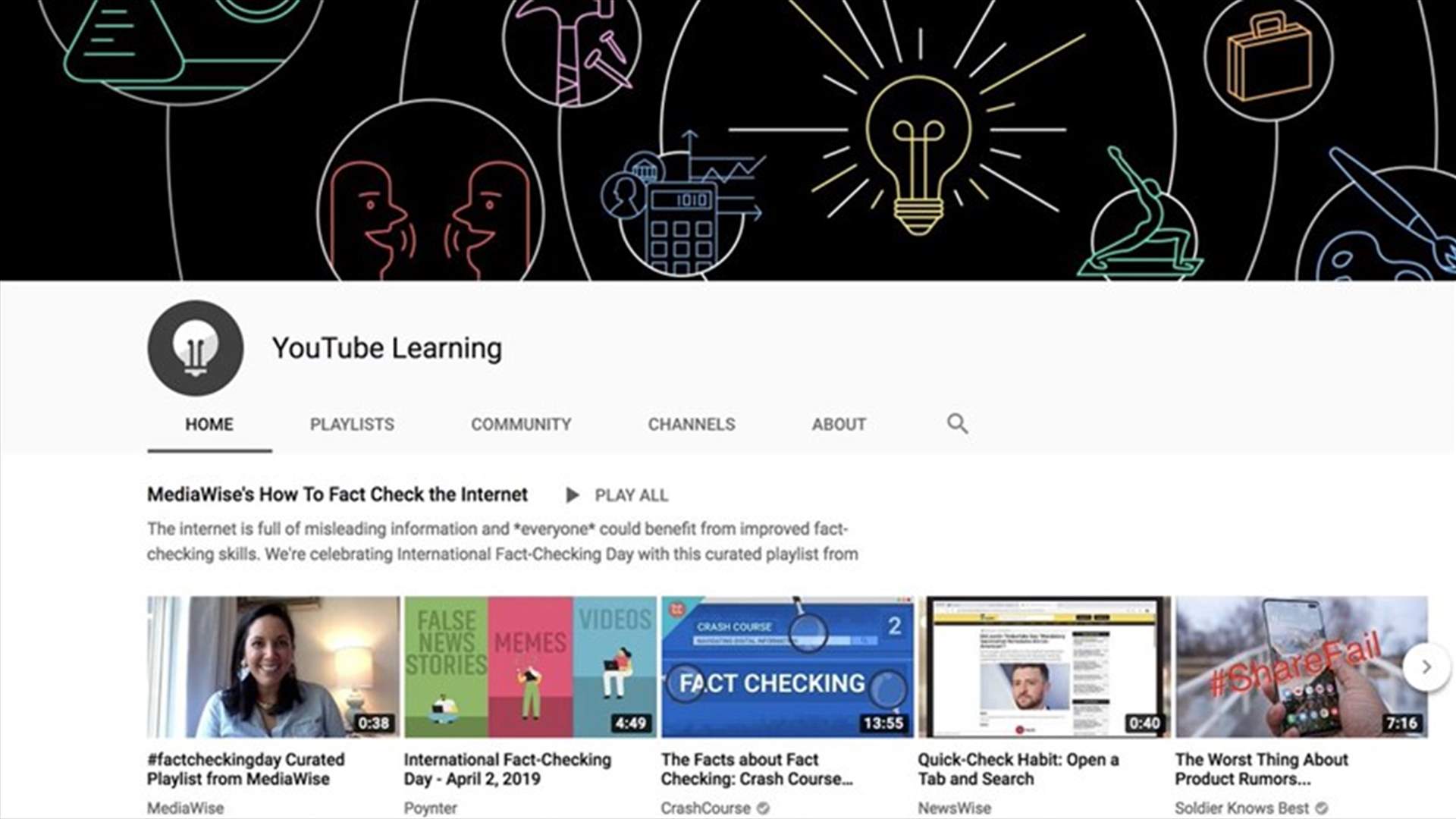1456x819 pixels.
Task: Click CrashCourse verified checkmark badge
Action: tap(763, 808)
